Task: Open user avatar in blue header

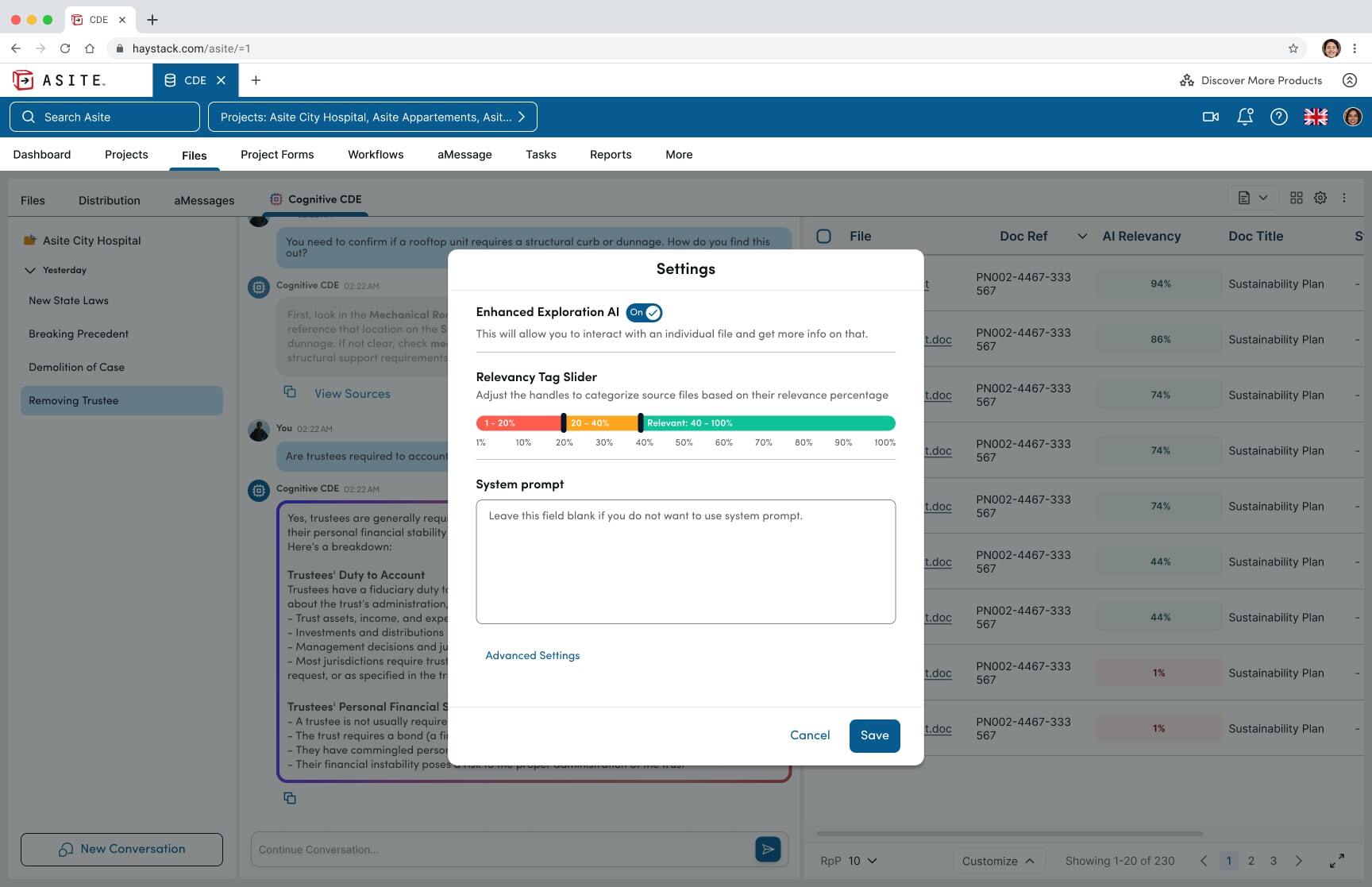Action: click(x=1353, y=117)
